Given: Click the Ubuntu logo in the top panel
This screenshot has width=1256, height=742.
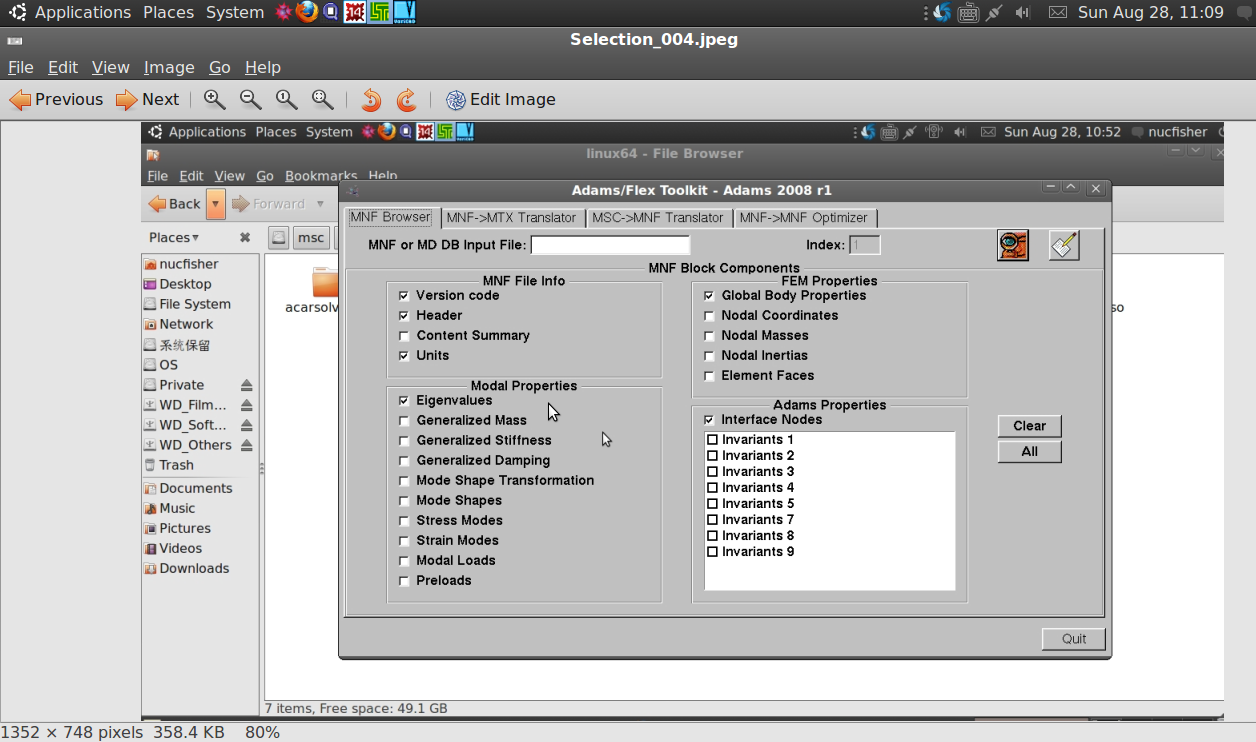Looking at the screenshot, I should 17,12.
